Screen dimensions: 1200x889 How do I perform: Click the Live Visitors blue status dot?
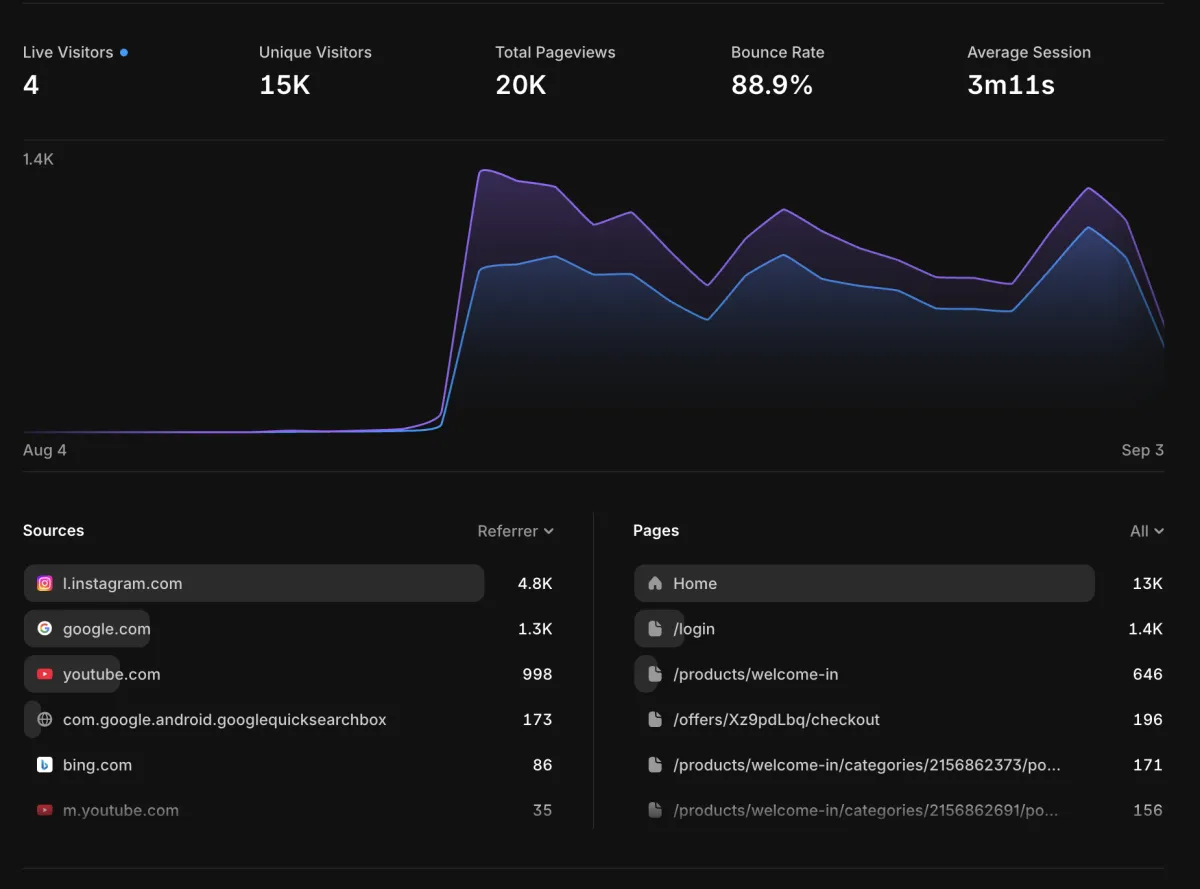tap(124, 53)
